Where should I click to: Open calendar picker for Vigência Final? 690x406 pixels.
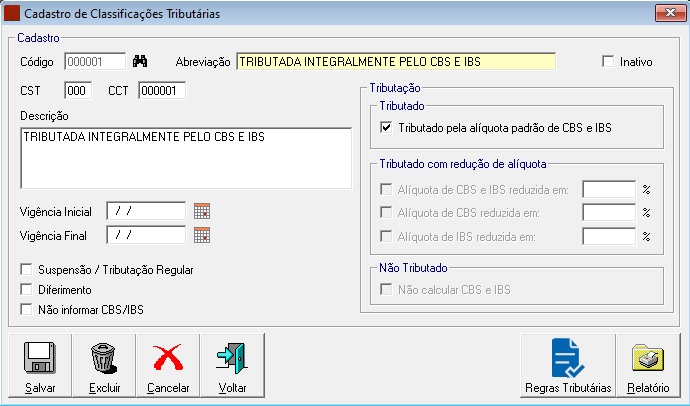tap(202, 235)
